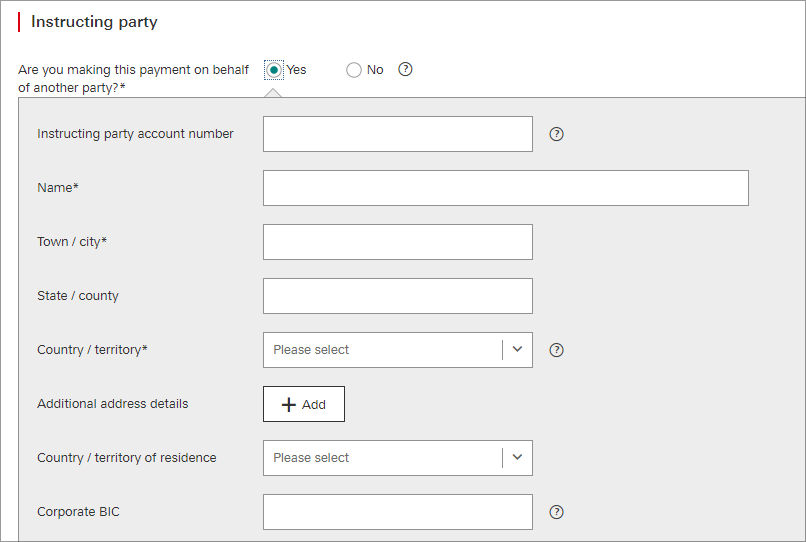Click the help icon beside the No option
Viewport: 806px width, 542px height.
tap(405, 70)
